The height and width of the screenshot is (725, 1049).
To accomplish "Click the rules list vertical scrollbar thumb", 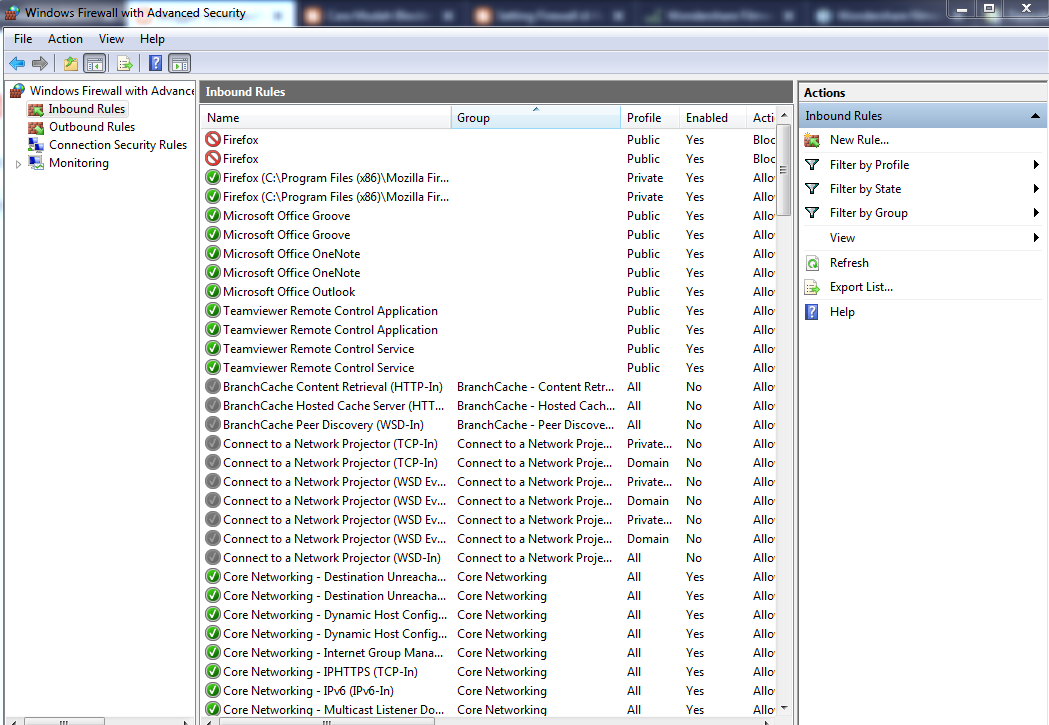I will coord(783,171).
